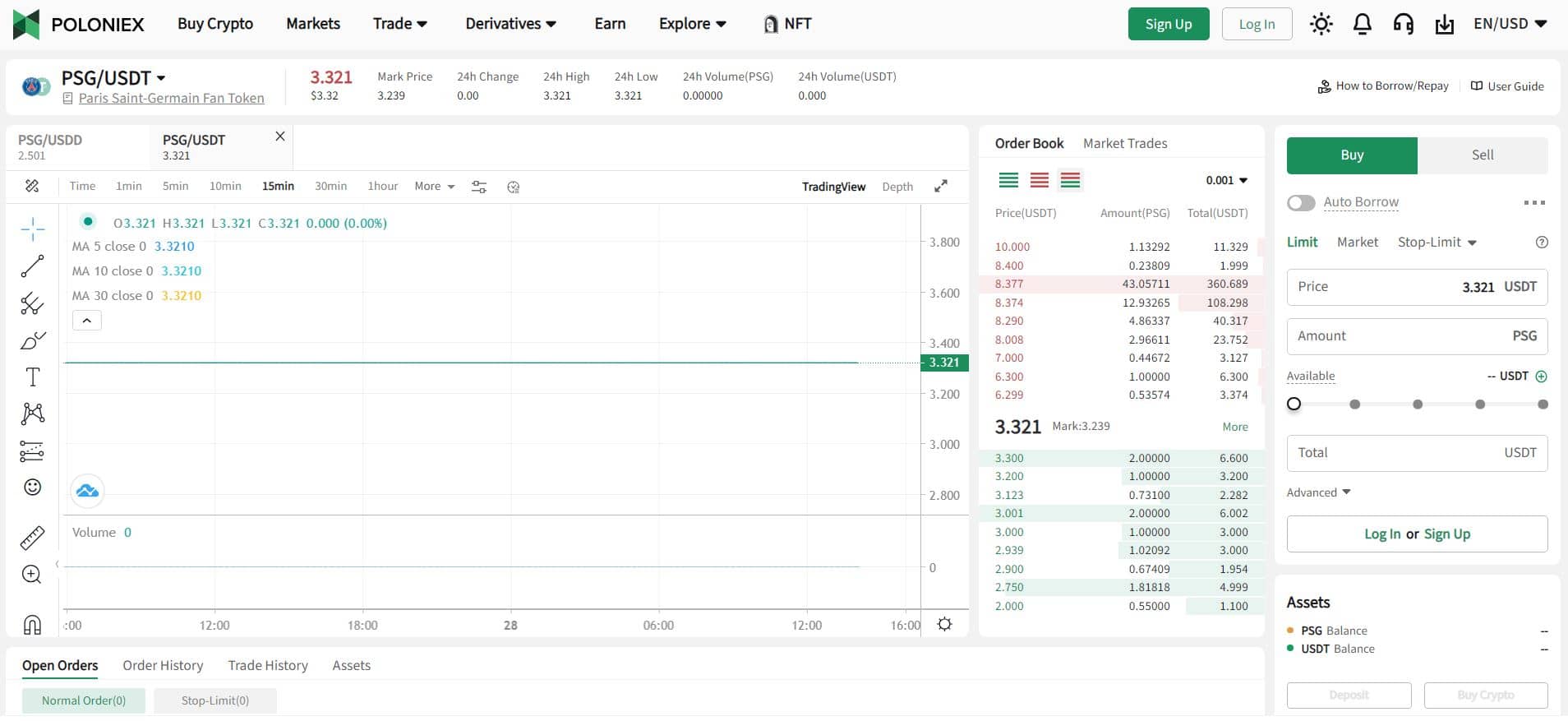Activate the zoom in tool

point(31,574)
